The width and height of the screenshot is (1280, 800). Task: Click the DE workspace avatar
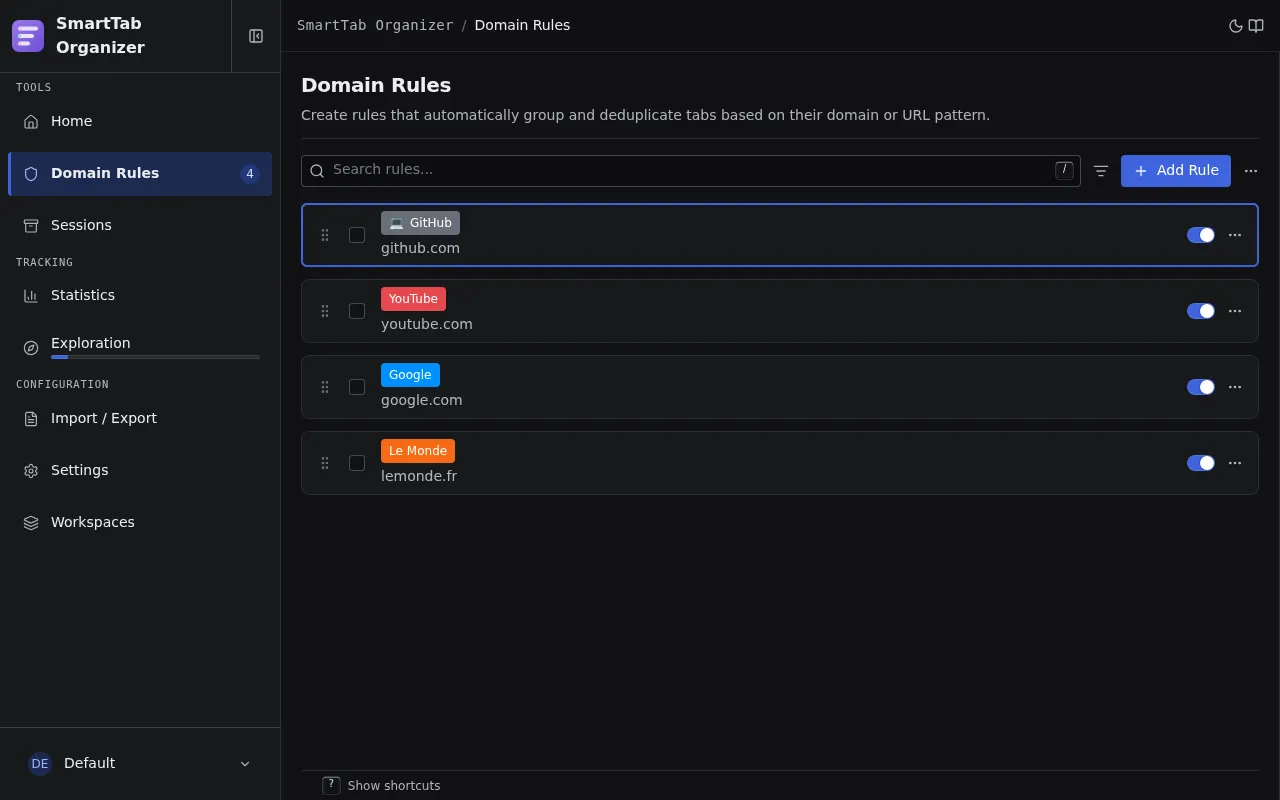click(x=40, y=764)
